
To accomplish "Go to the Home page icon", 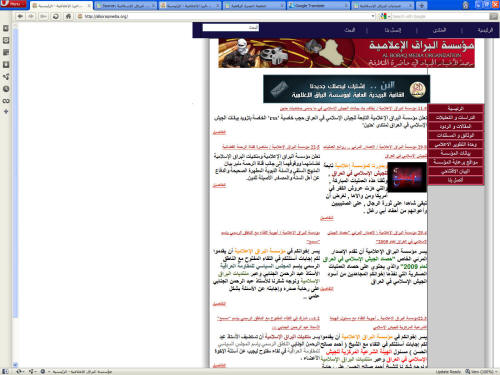I will coord(68,16).
